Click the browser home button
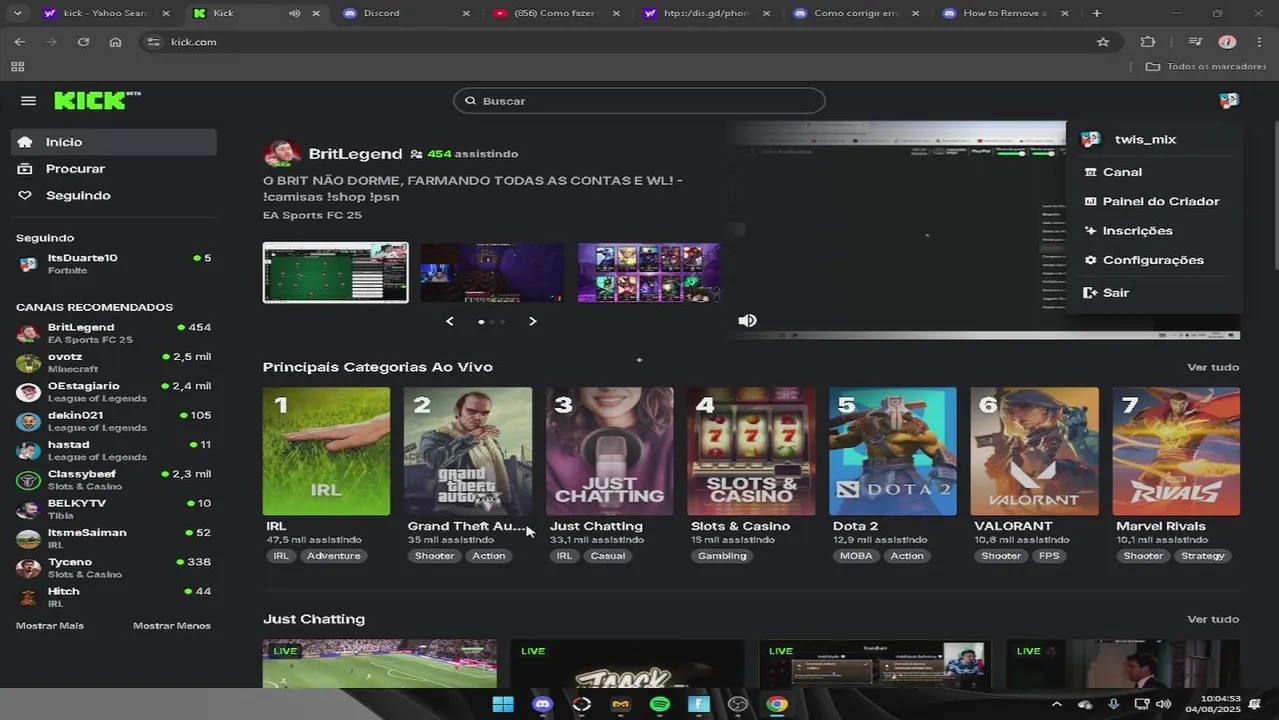 coord(115,42)
